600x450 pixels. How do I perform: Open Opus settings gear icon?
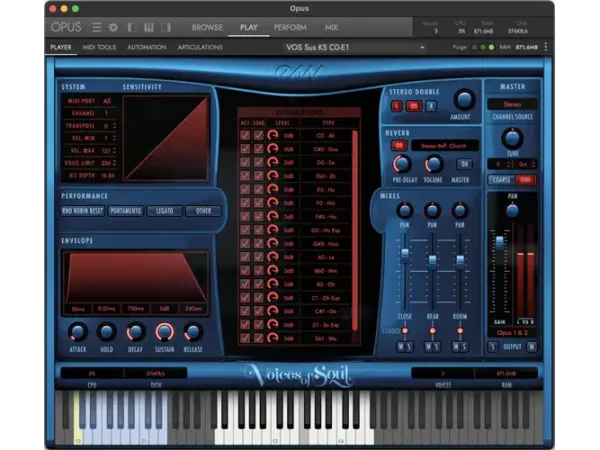click(113, 27)
